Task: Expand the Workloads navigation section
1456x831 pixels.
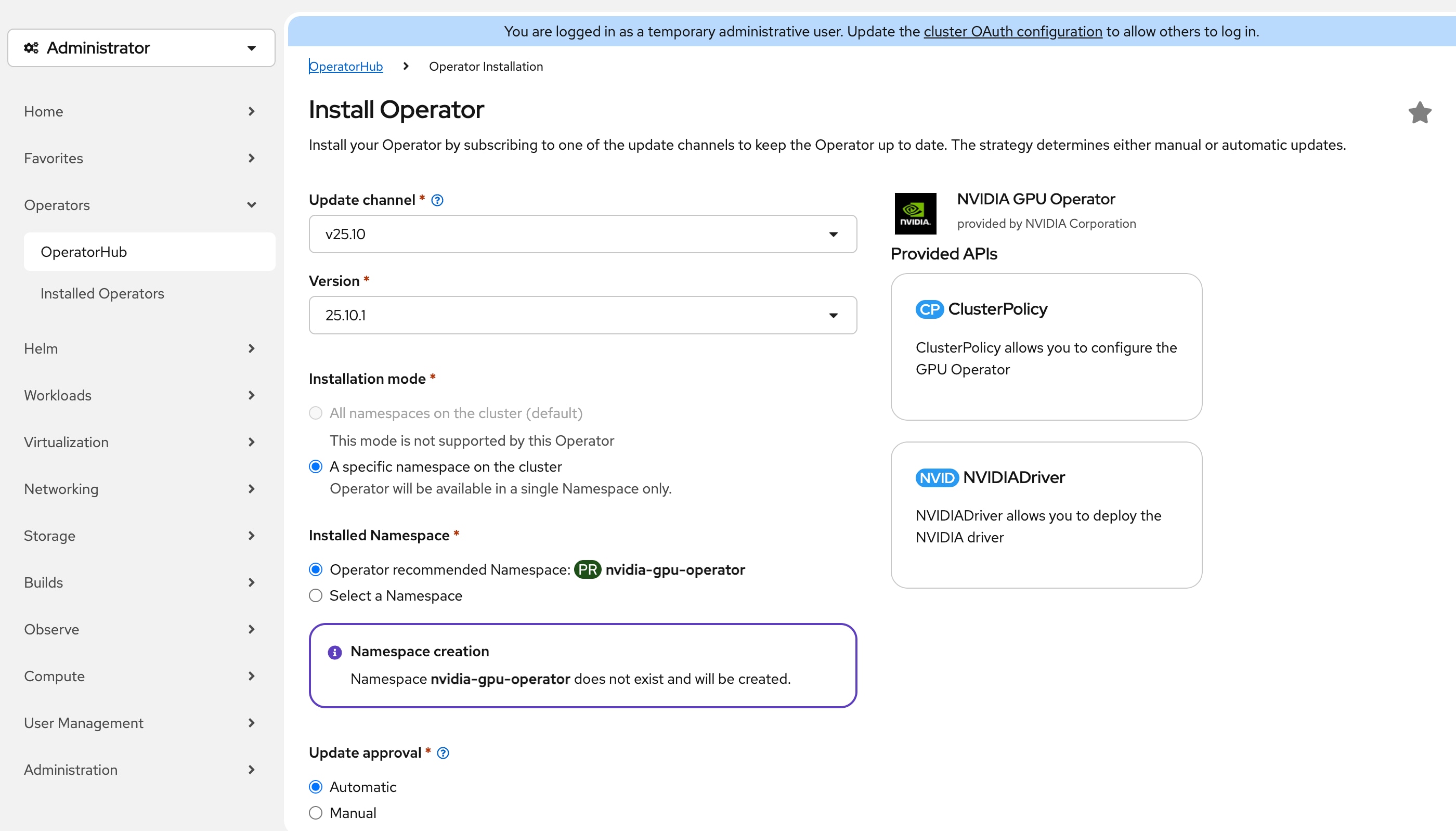Action: coord(141,396)
